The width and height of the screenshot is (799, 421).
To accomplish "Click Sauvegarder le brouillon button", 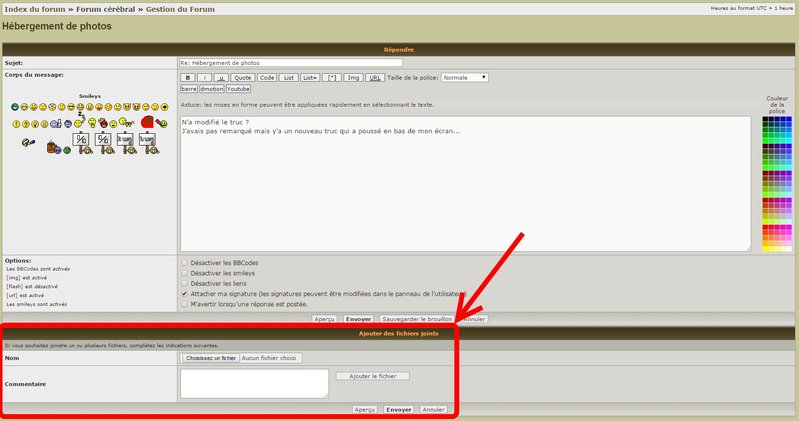I will 417,319.
